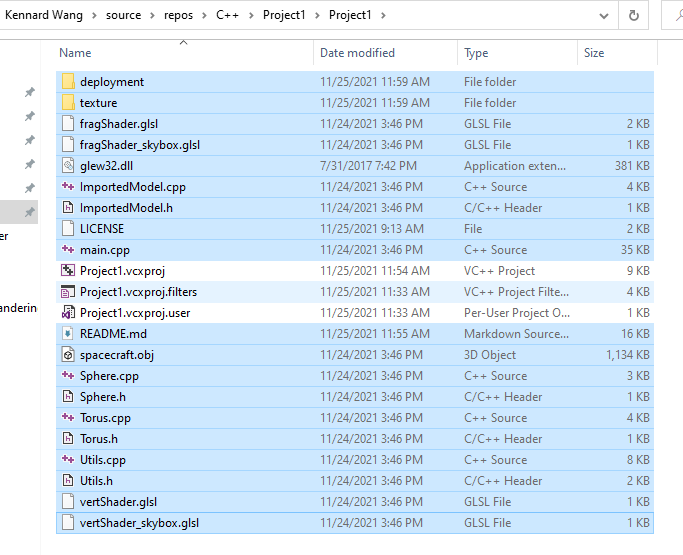Sort by the Type column header

pyautogui.click(x=476, y=53)
